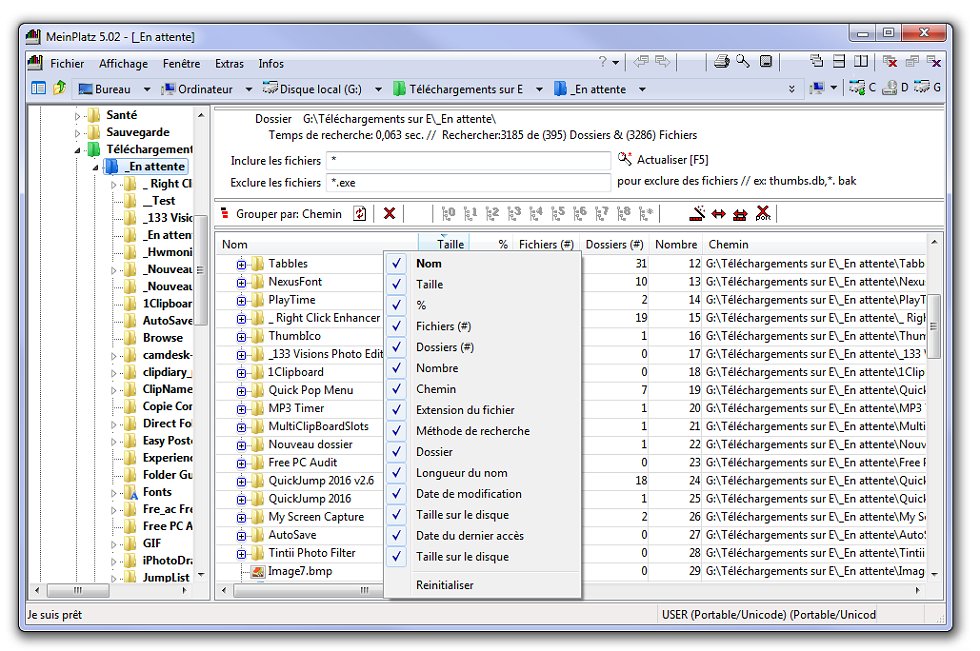The image size is (980, 651).
Task: Open the Téléchargements sur E dropdown arrow
Action: pyautogui.click(x=539, y=89)
